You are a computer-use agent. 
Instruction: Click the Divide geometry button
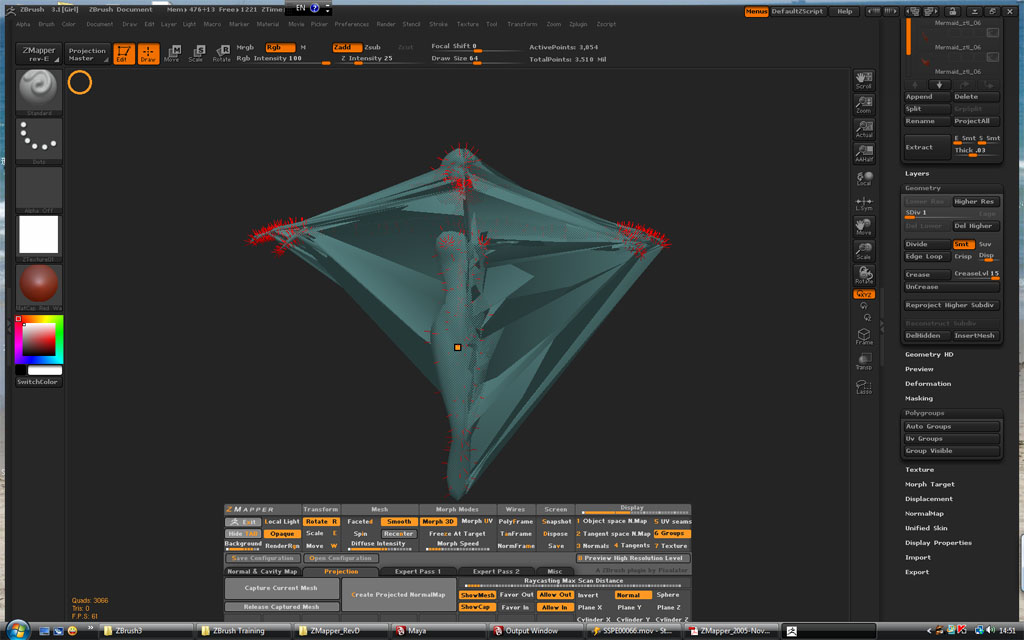click(927, 244)
